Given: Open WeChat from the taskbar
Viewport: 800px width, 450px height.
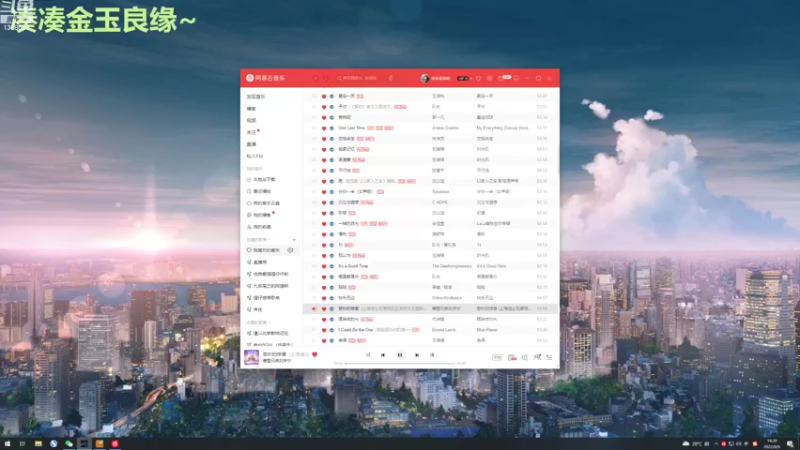Looking at the screenshot, I should (69, 444).
